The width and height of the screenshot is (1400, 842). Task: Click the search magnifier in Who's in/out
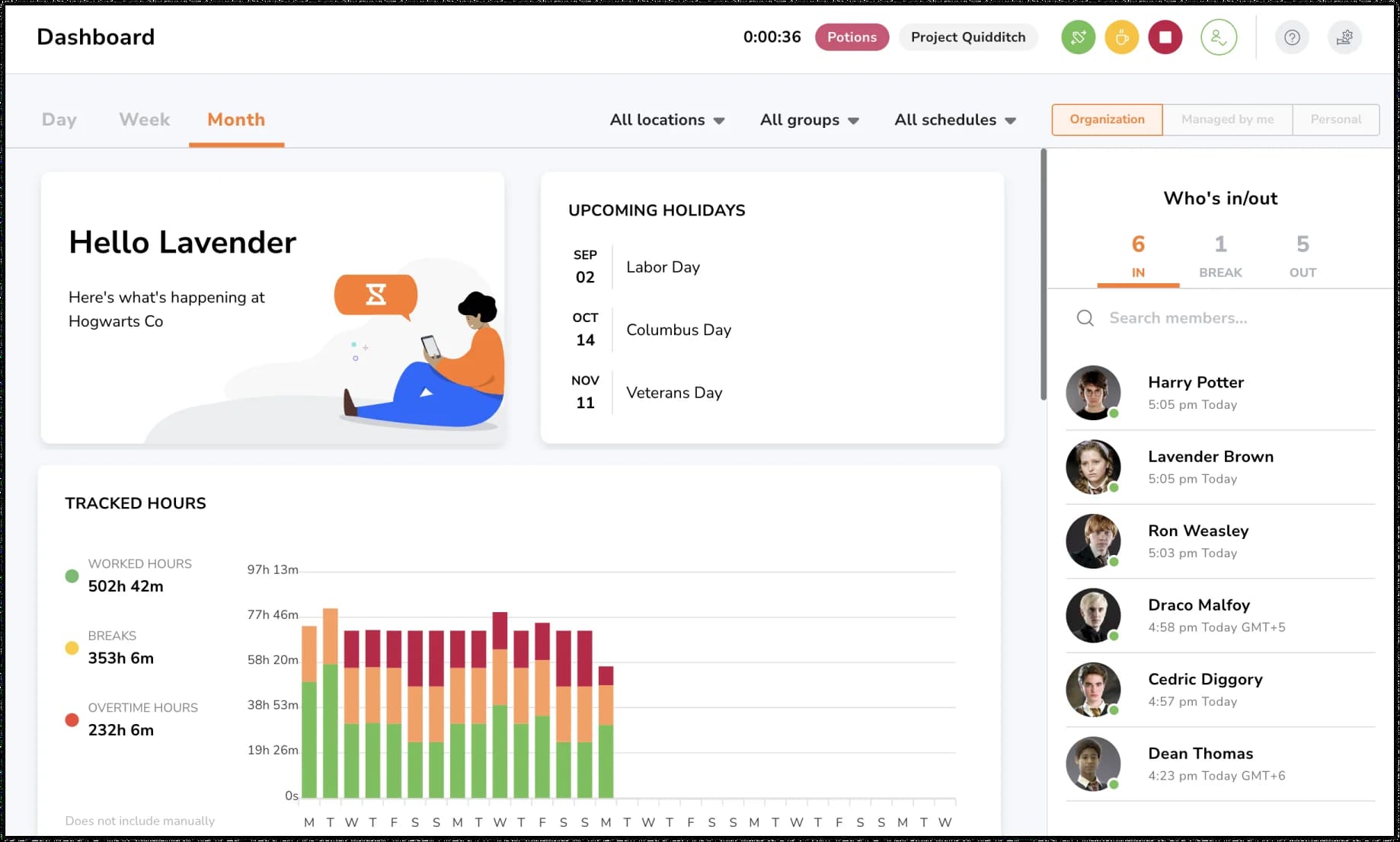(1085, 317)
